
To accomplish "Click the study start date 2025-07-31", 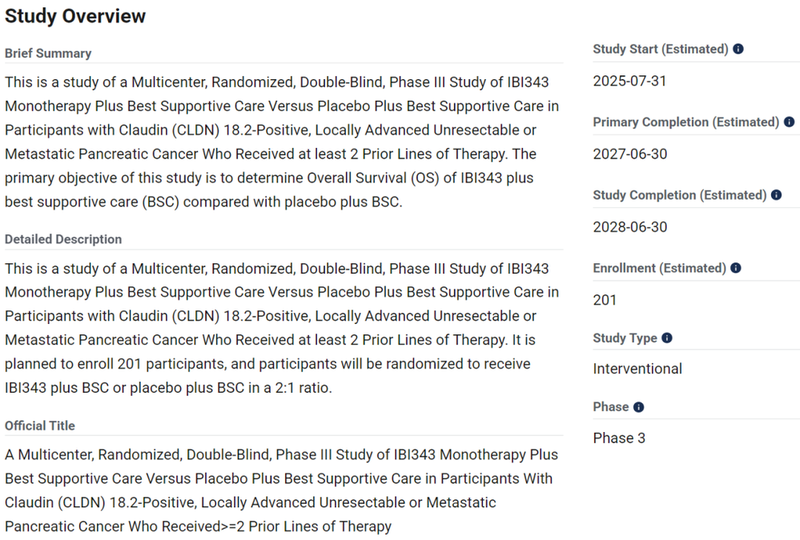I will [x=630, y=81].
